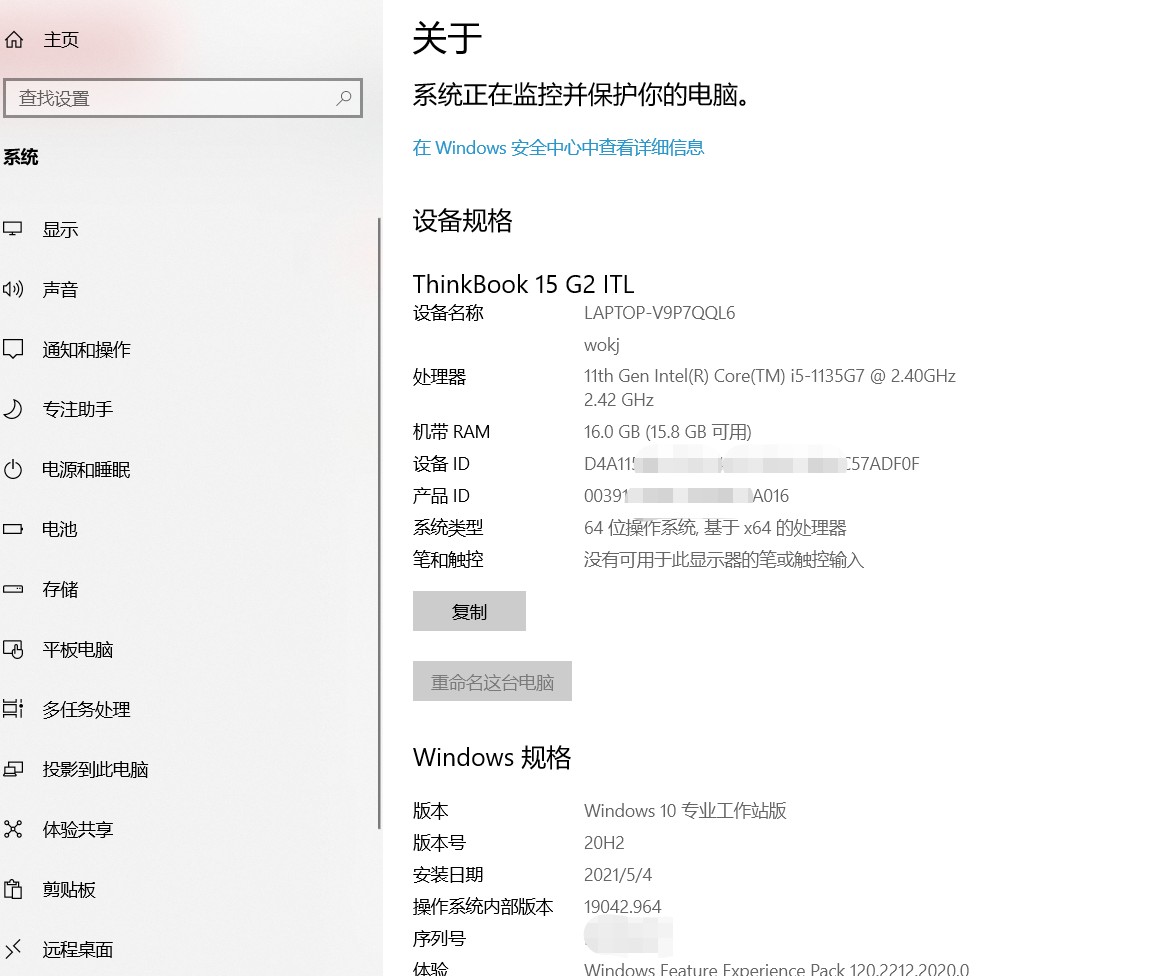Viewport: 1170px width, 976px height.
Task: Open Windows 安全中心 details link
Action: [x=558, y=148]
